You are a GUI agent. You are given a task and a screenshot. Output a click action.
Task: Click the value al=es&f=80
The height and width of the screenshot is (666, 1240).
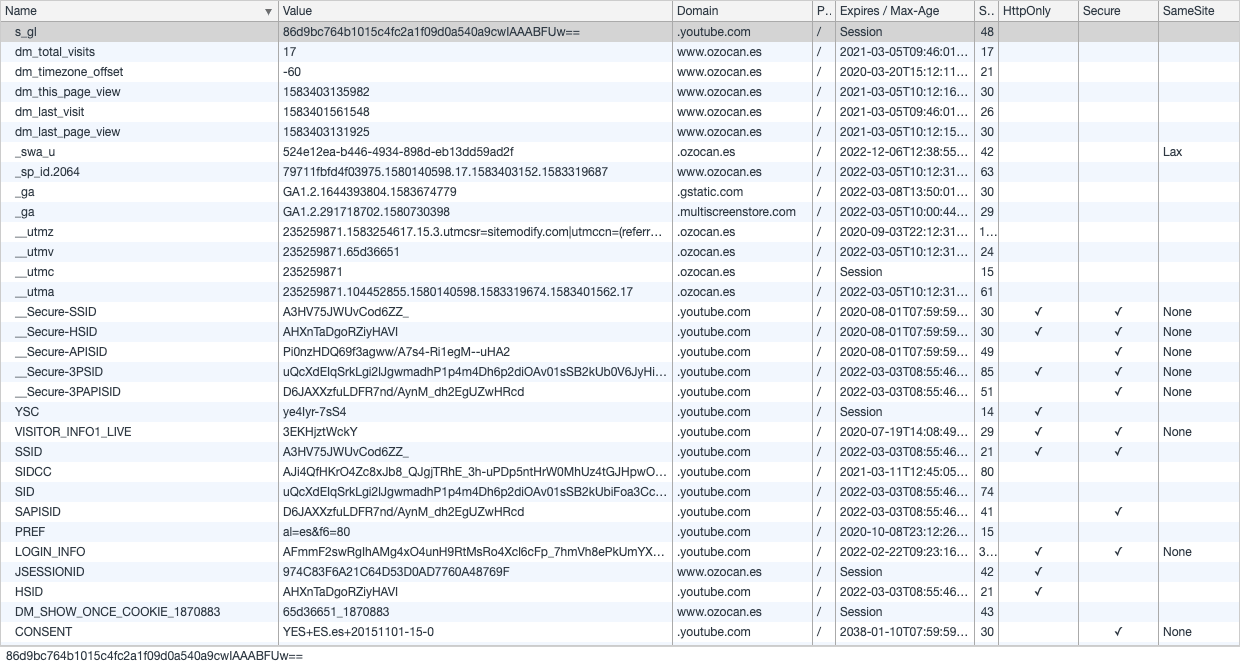[x=317, y=532]
